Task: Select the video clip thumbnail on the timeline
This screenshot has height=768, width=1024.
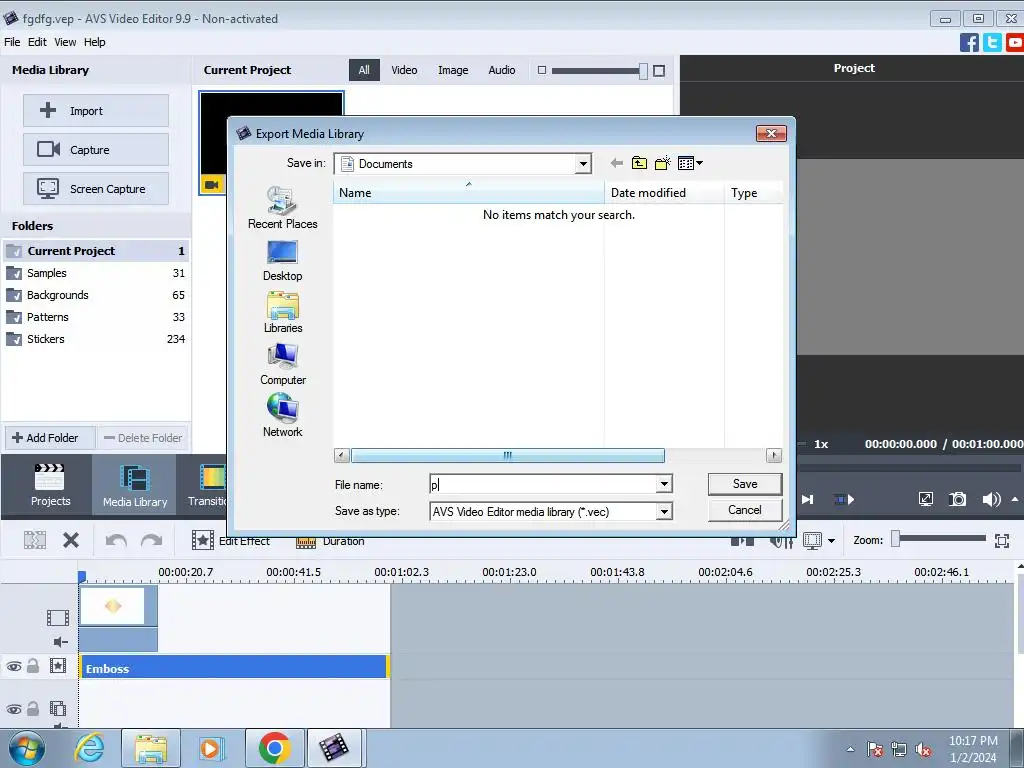Action: (x=112, y=606)
